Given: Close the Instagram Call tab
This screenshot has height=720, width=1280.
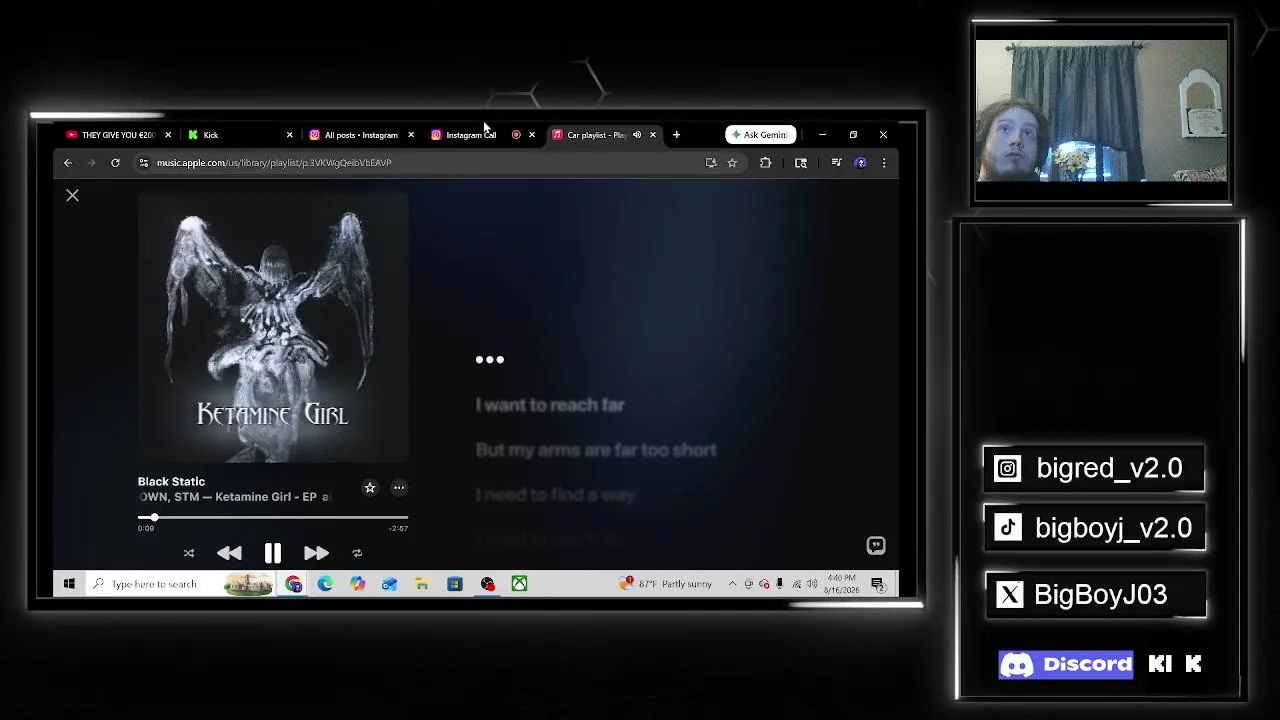Looking at the screenshot, I should point(532,135).
